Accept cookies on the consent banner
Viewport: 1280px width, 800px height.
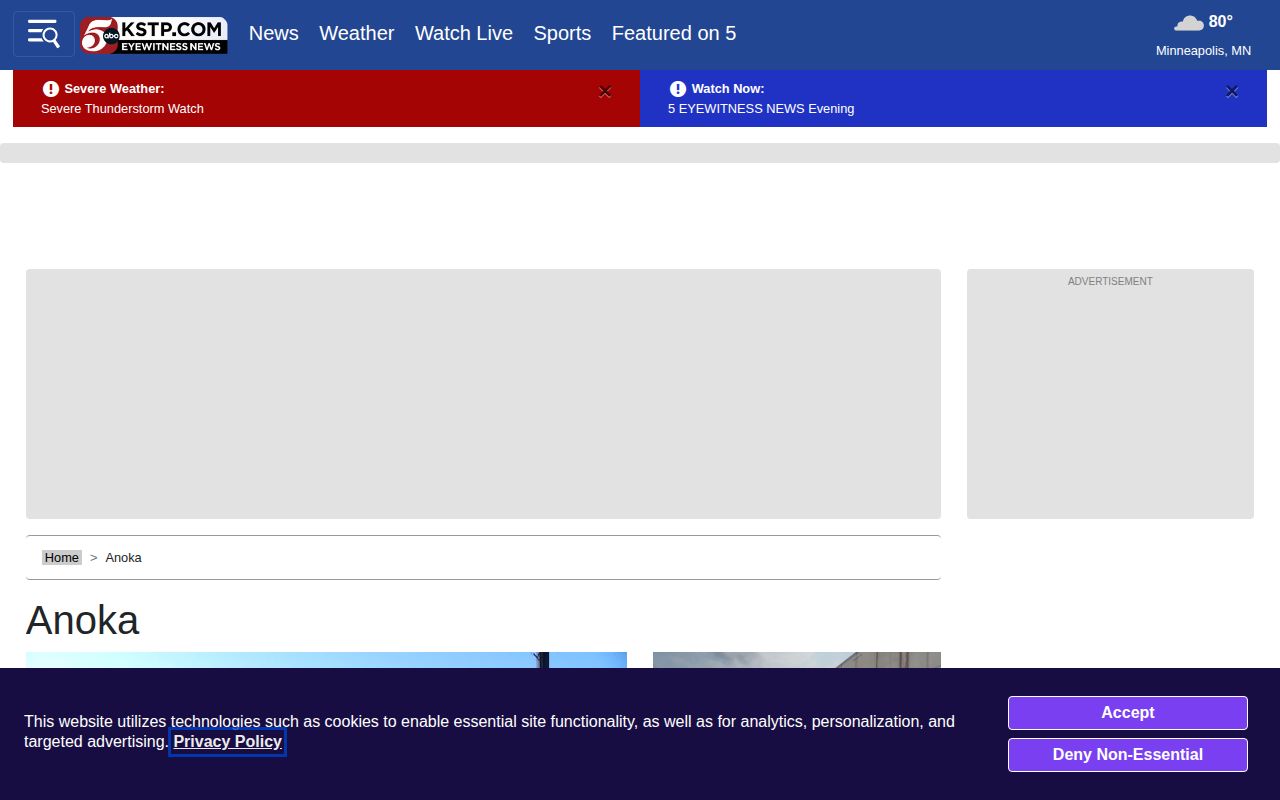[1128, 713]
